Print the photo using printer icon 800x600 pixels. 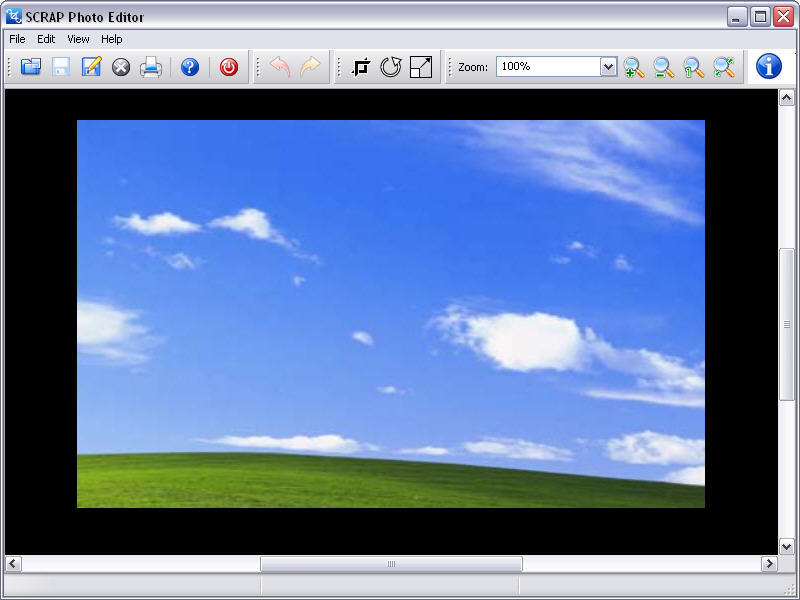[x=151, y=67]
